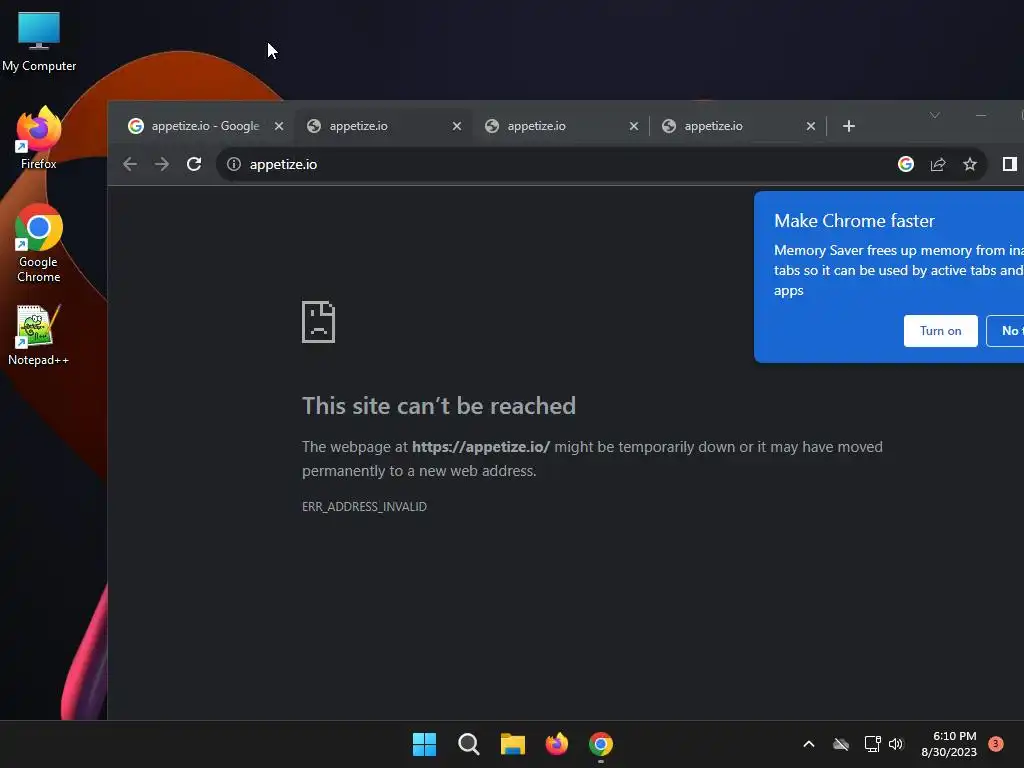Open Windows Start menu
The image size is (1024, 768).
424,744
